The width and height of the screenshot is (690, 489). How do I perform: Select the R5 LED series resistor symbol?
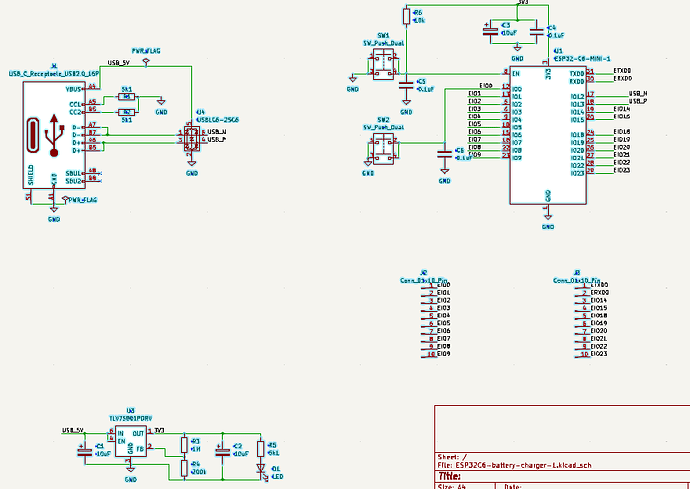click(261, 449)
